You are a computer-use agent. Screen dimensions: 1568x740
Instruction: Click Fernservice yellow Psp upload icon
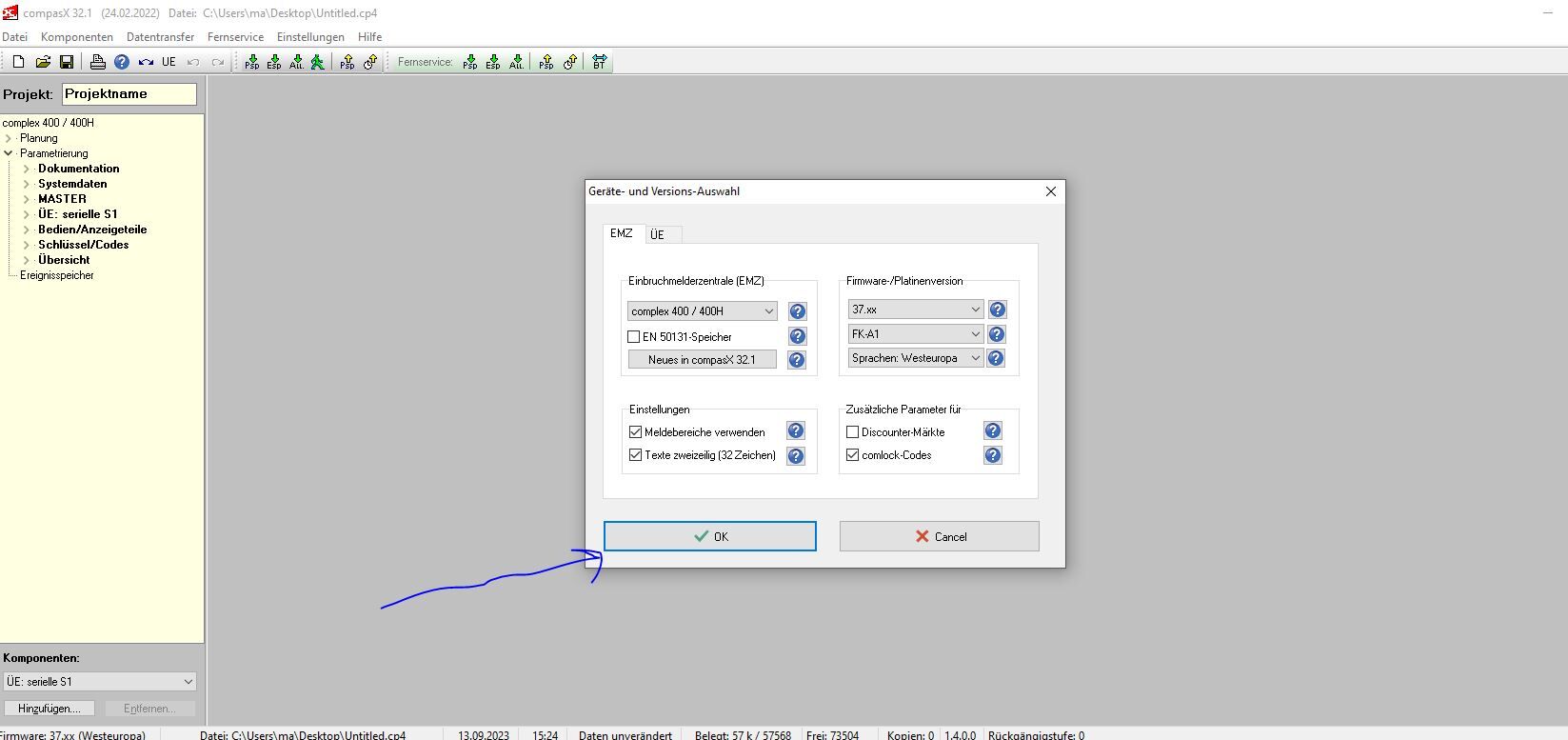(546, 62)
